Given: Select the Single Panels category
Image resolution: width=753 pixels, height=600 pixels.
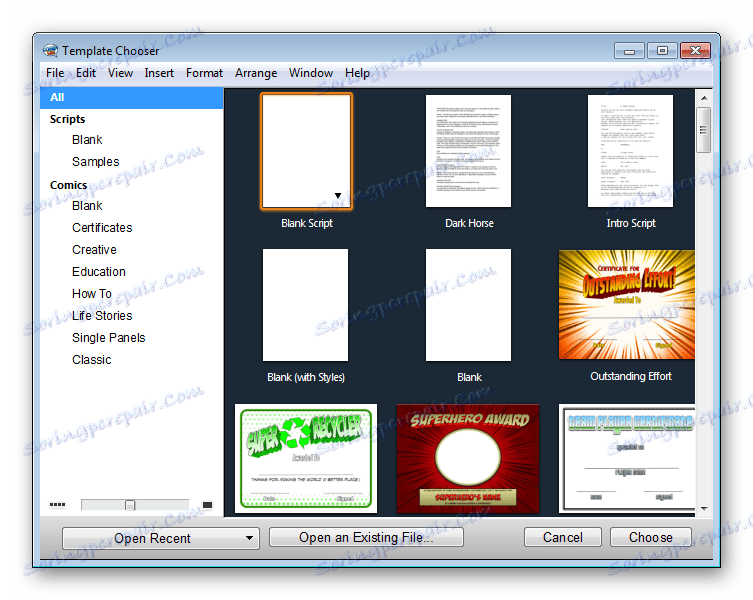Looking at the screenshot, I should click(109, 338).
